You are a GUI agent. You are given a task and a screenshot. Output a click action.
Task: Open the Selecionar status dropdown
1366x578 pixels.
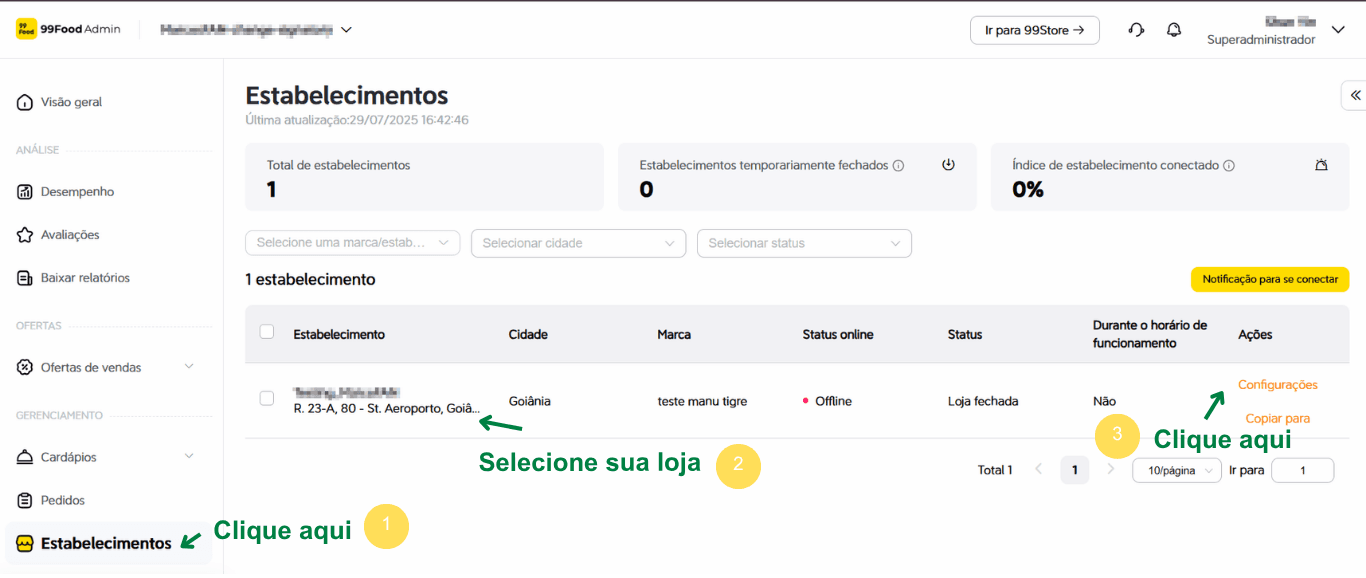click(804, 243)
